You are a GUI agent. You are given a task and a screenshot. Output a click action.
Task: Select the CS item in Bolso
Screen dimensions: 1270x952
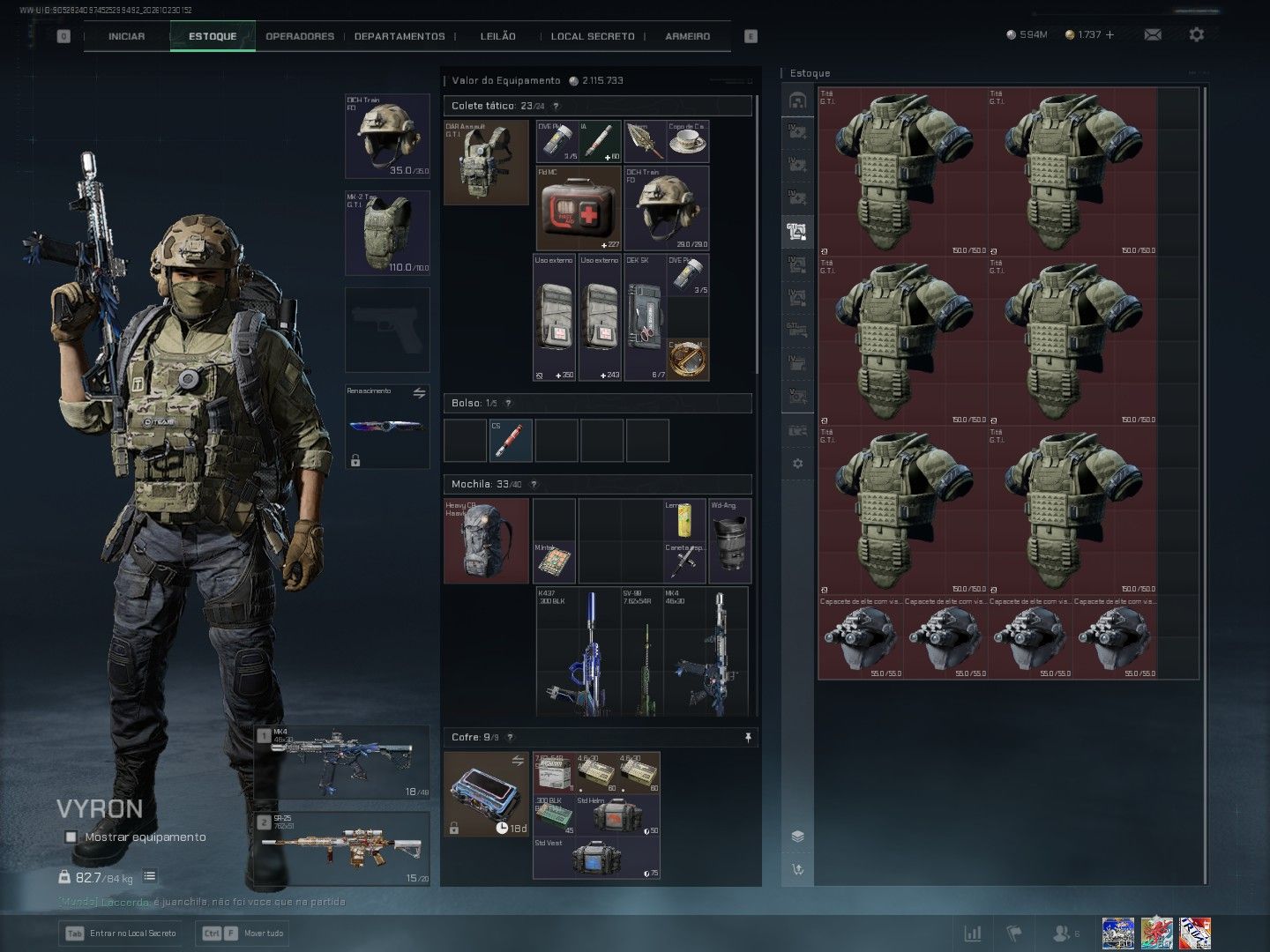(x=511, y=441)
